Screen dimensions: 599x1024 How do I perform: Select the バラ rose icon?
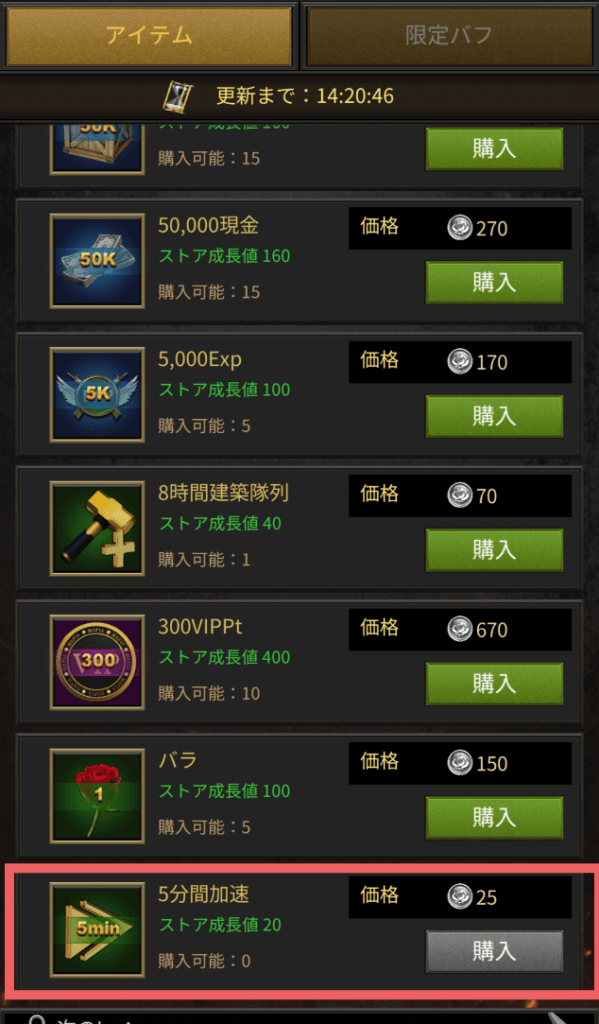[97, 796]
